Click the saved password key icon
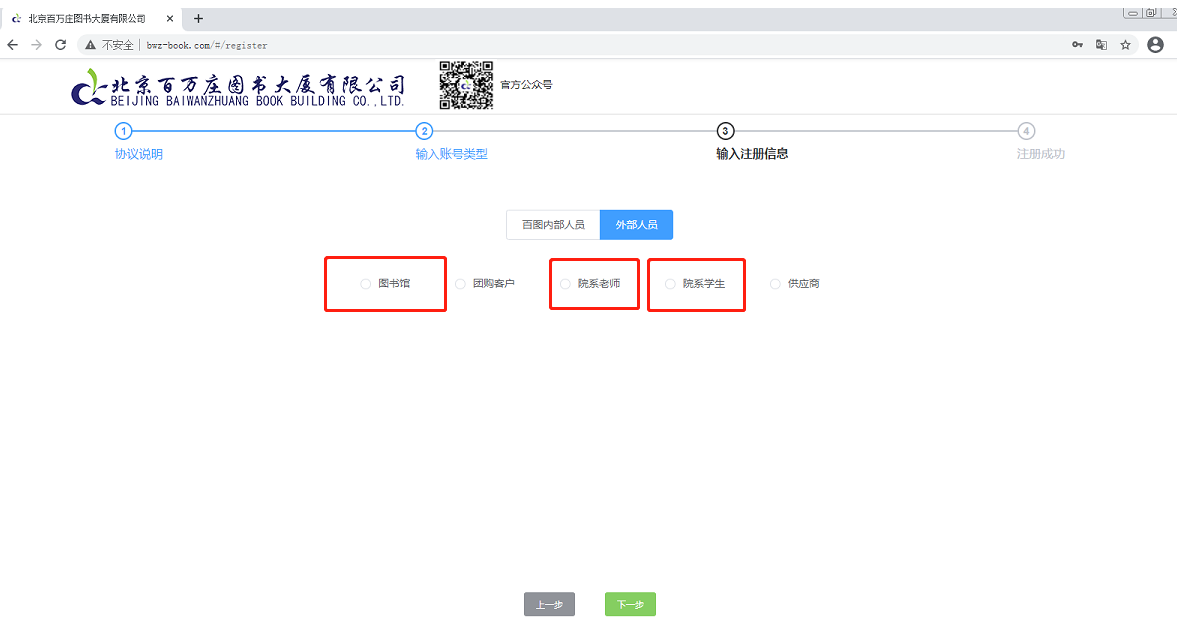The width and height of the screenshot is (1177, 626). (x=1078, y=45)
